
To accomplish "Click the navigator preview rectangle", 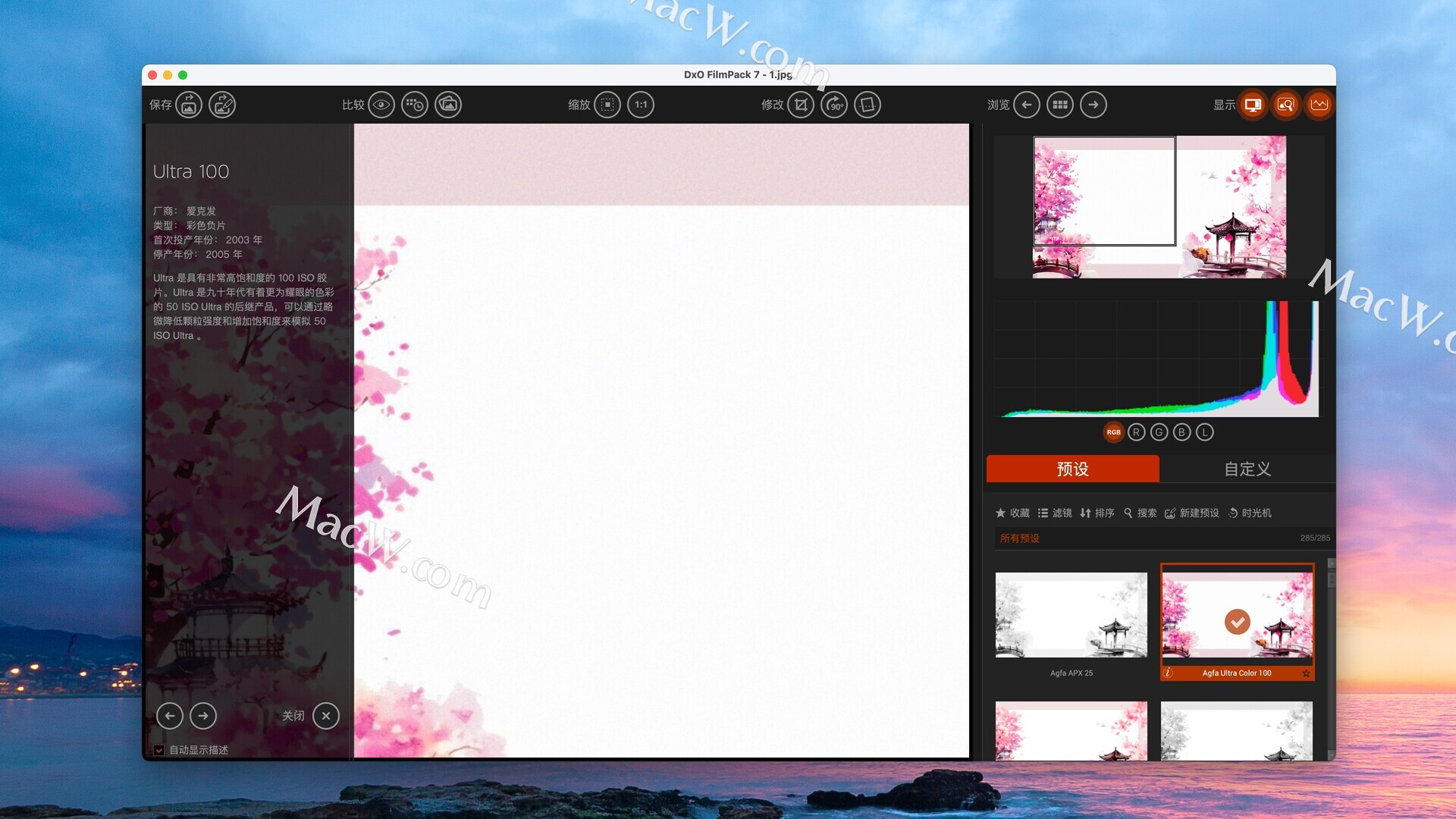I will 1104,191.
